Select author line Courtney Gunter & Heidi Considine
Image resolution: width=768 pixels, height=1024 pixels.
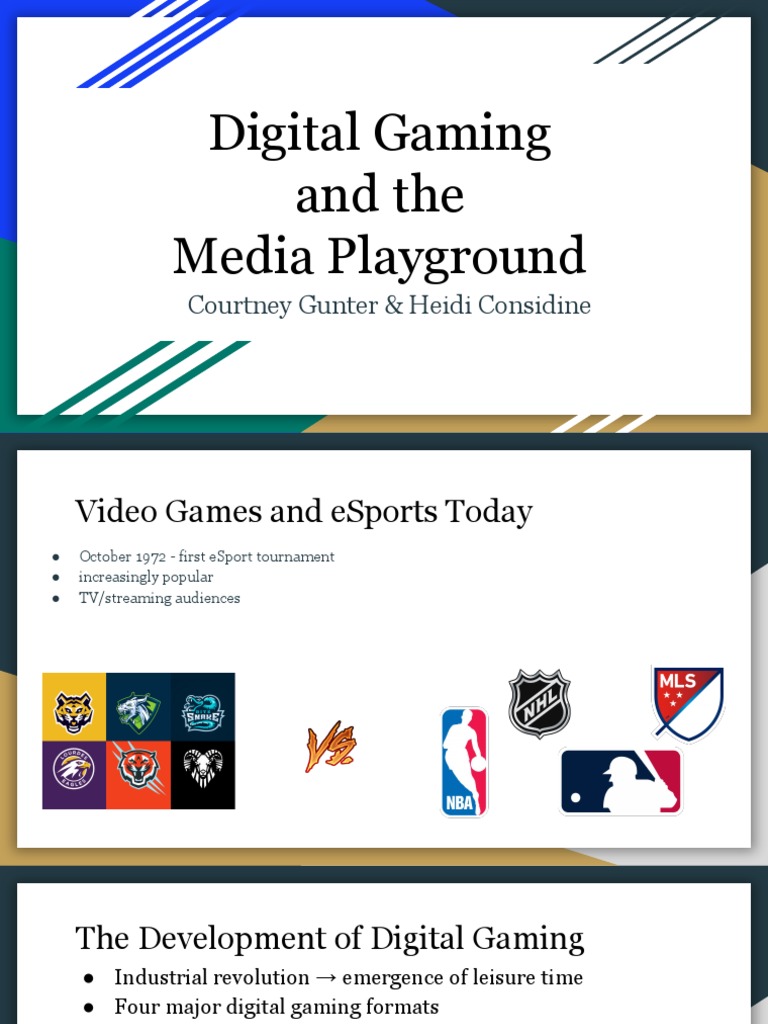click(389, 305)
